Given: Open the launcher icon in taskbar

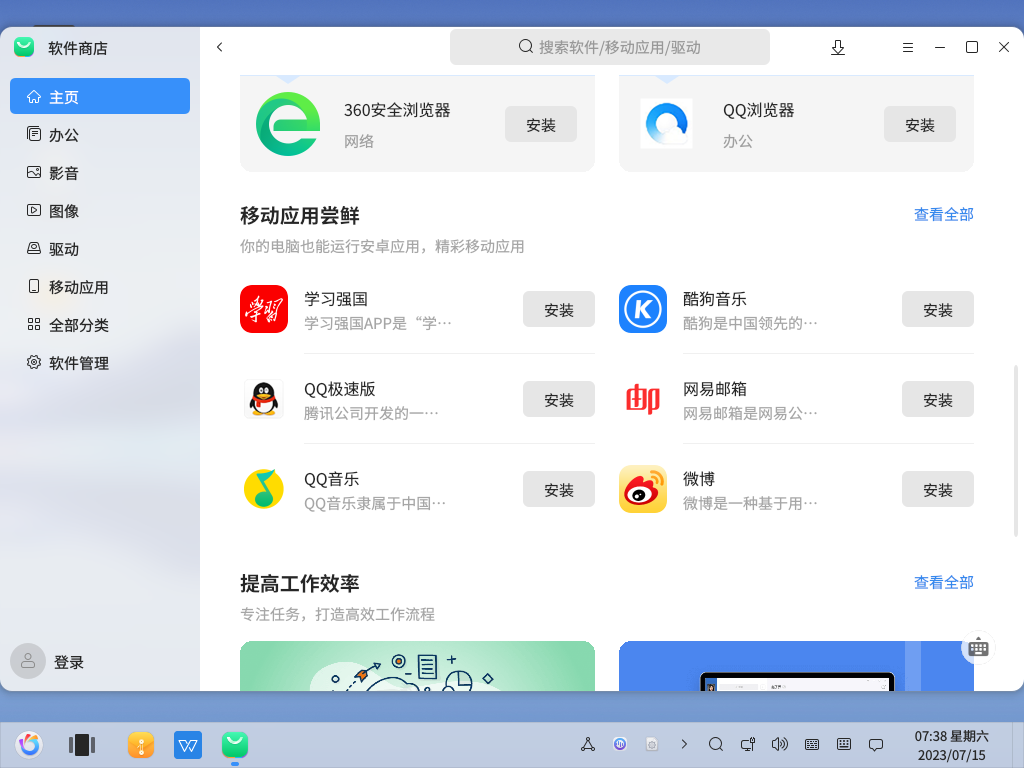Looking at the screenshot, I should [x=29, y=744].
